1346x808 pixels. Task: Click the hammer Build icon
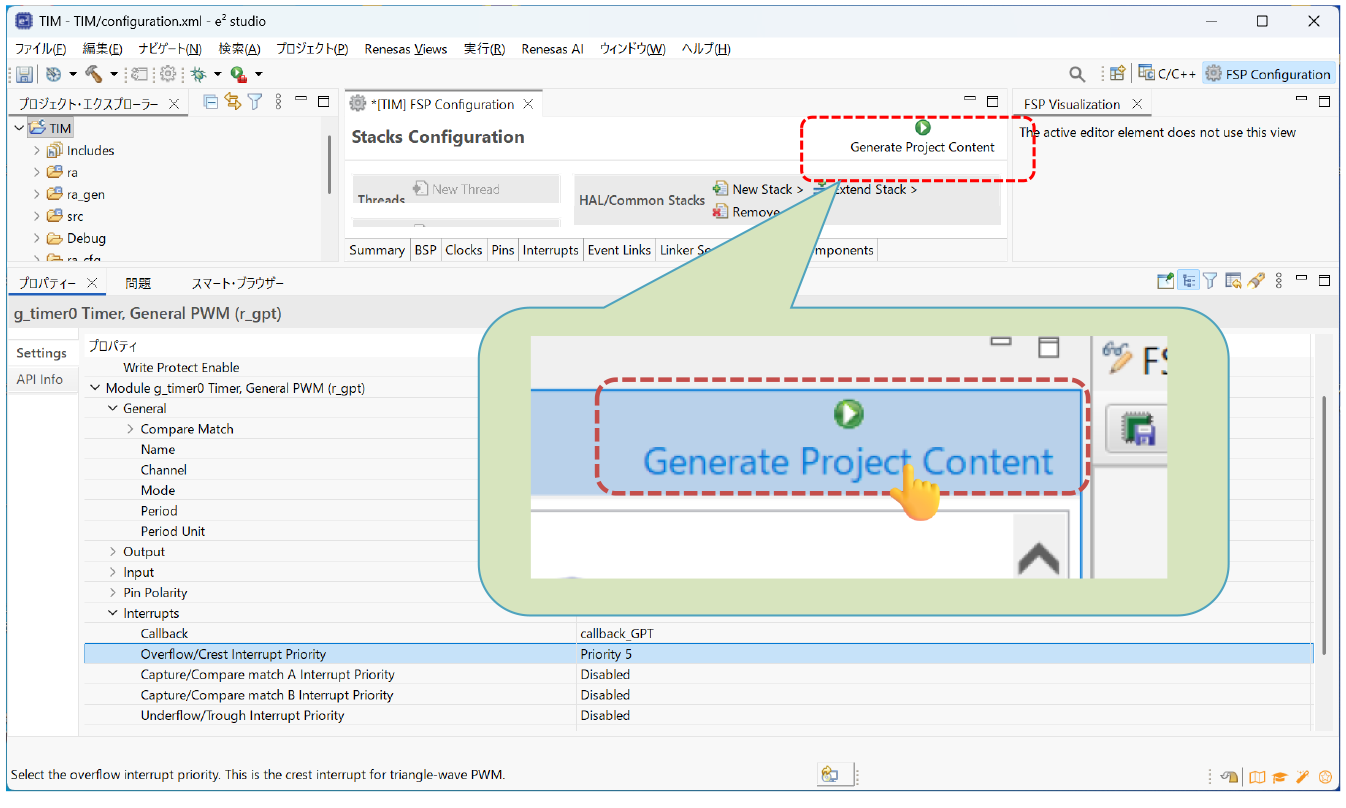(94, 74)
